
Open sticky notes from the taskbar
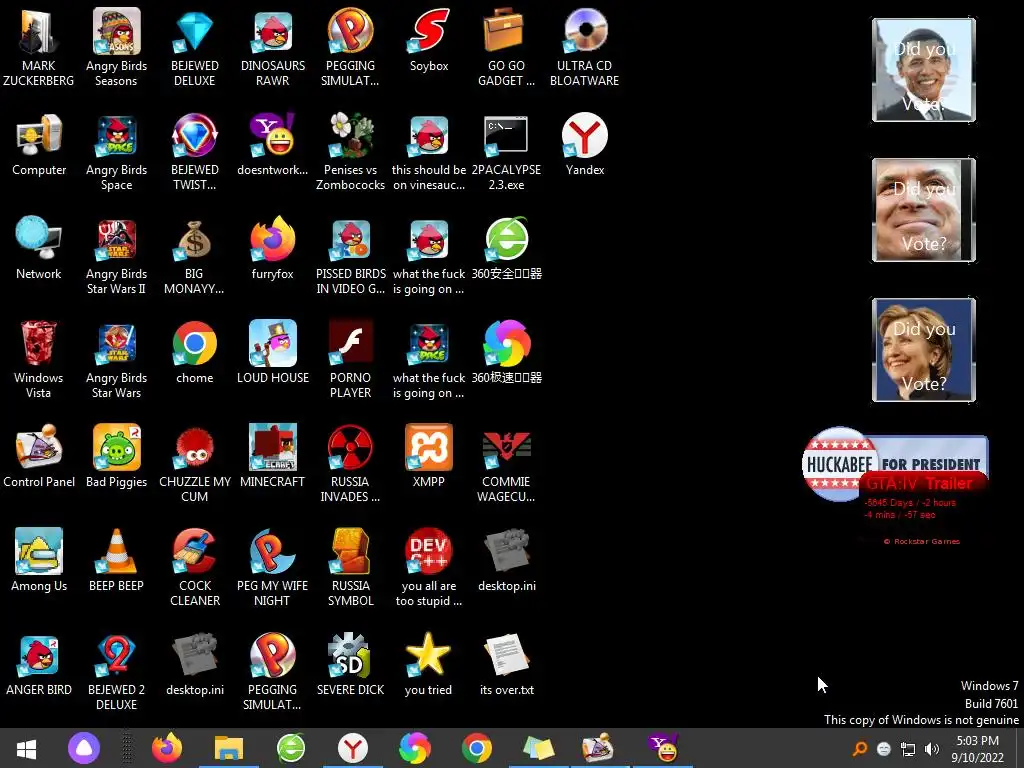[538, 748]
